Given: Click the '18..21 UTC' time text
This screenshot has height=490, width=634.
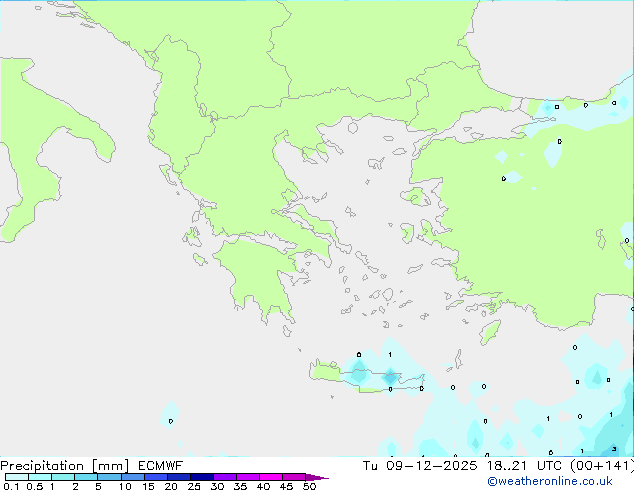Looking at the screenshot, I should 524,466.
